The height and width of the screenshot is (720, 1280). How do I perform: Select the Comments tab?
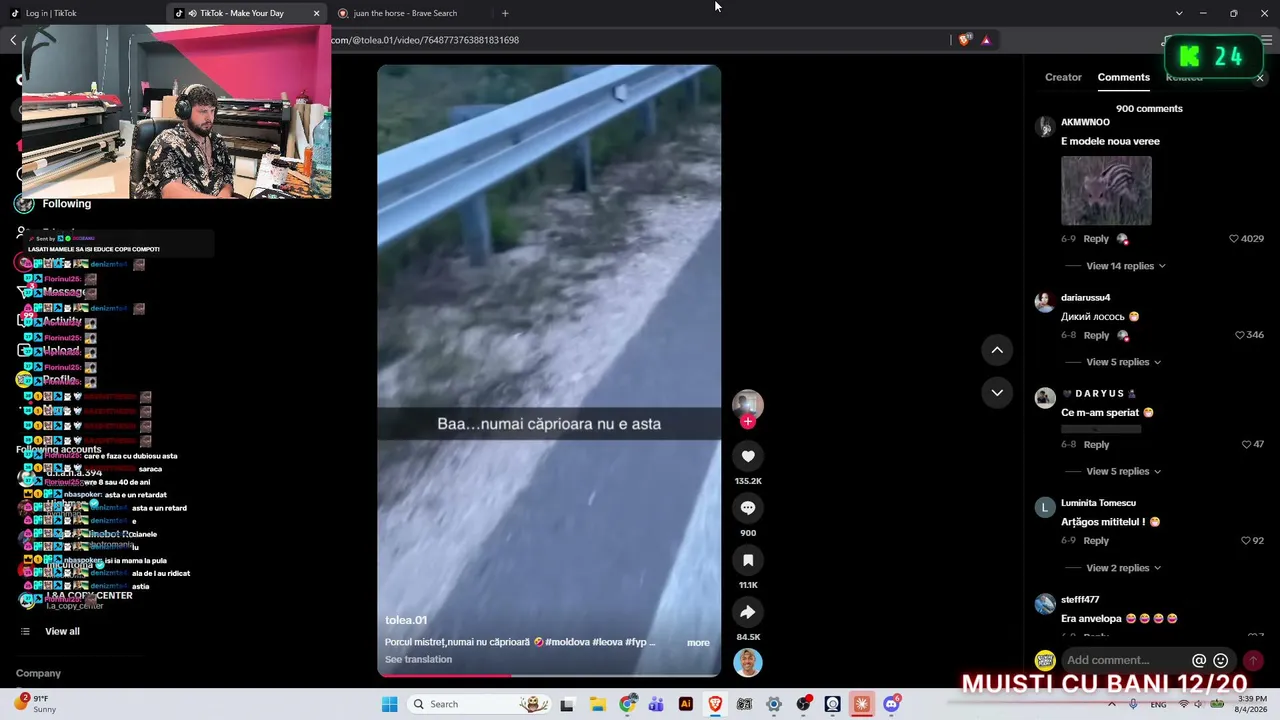coord(1123,77)
